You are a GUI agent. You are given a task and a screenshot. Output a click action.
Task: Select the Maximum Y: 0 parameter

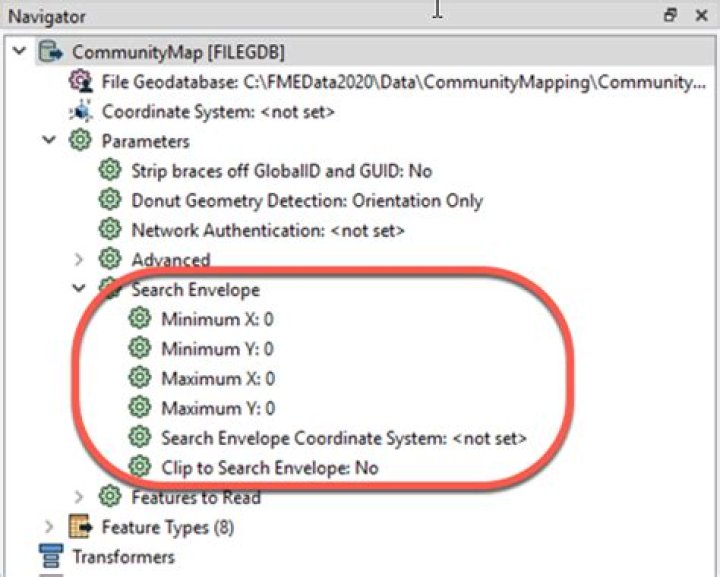(217, 408)
